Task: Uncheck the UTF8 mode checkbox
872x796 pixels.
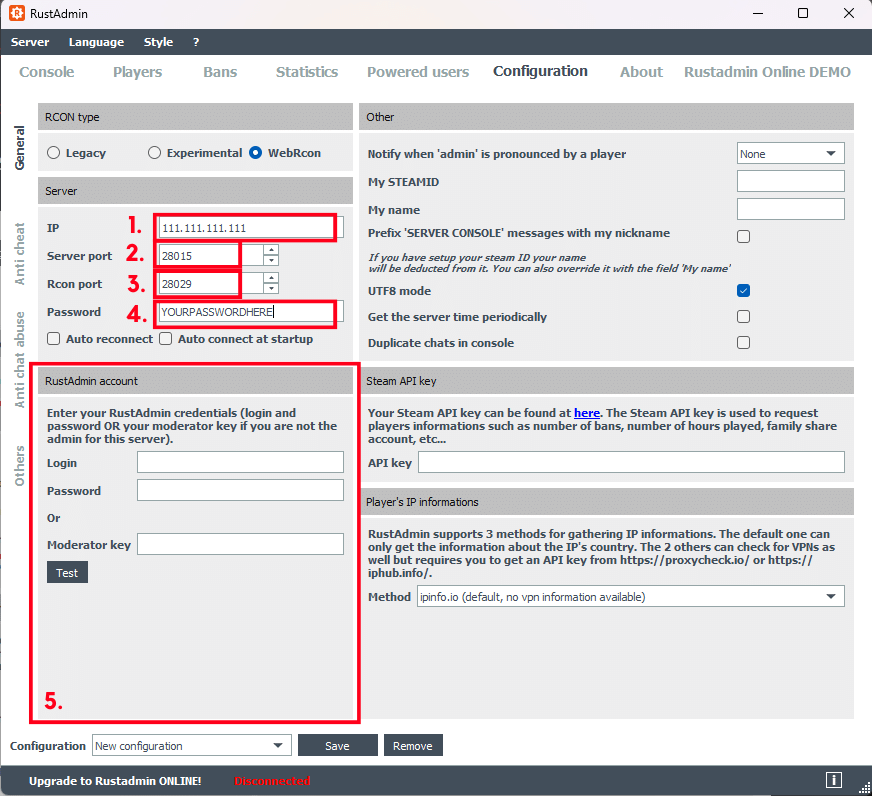Action: [743, 290]
